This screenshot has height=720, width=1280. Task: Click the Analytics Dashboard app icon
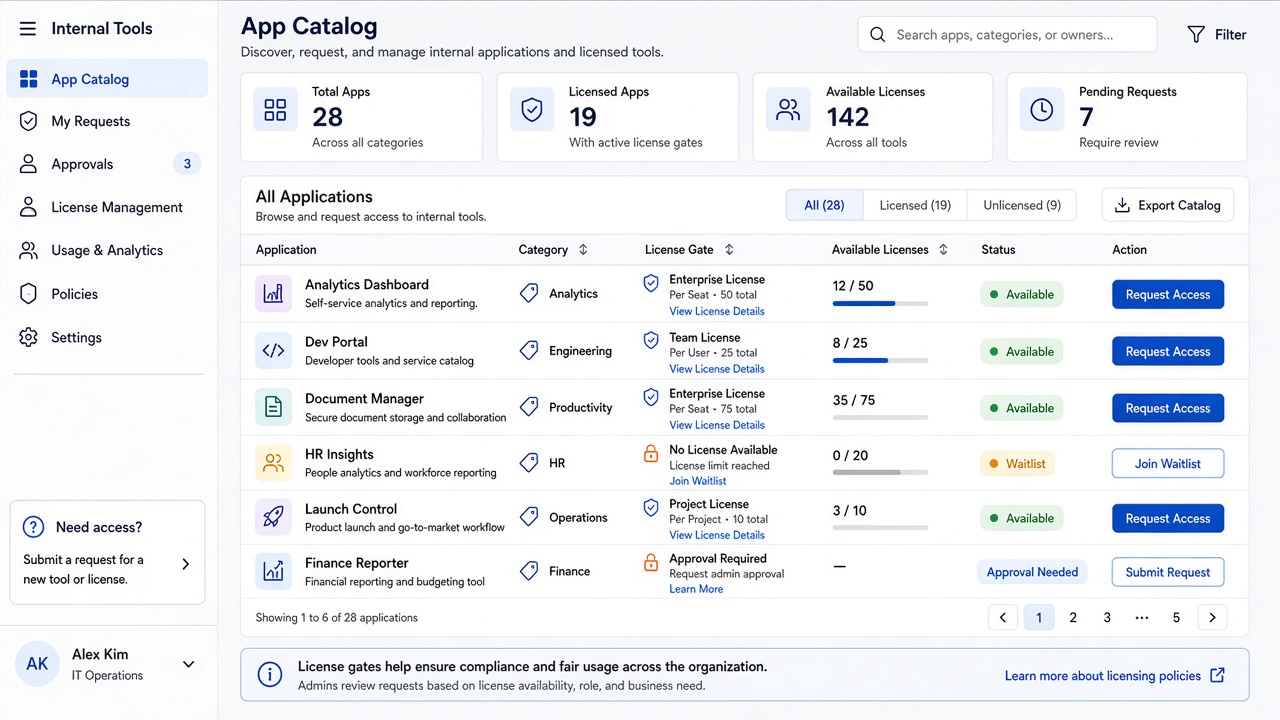click(x=273, y=294)
